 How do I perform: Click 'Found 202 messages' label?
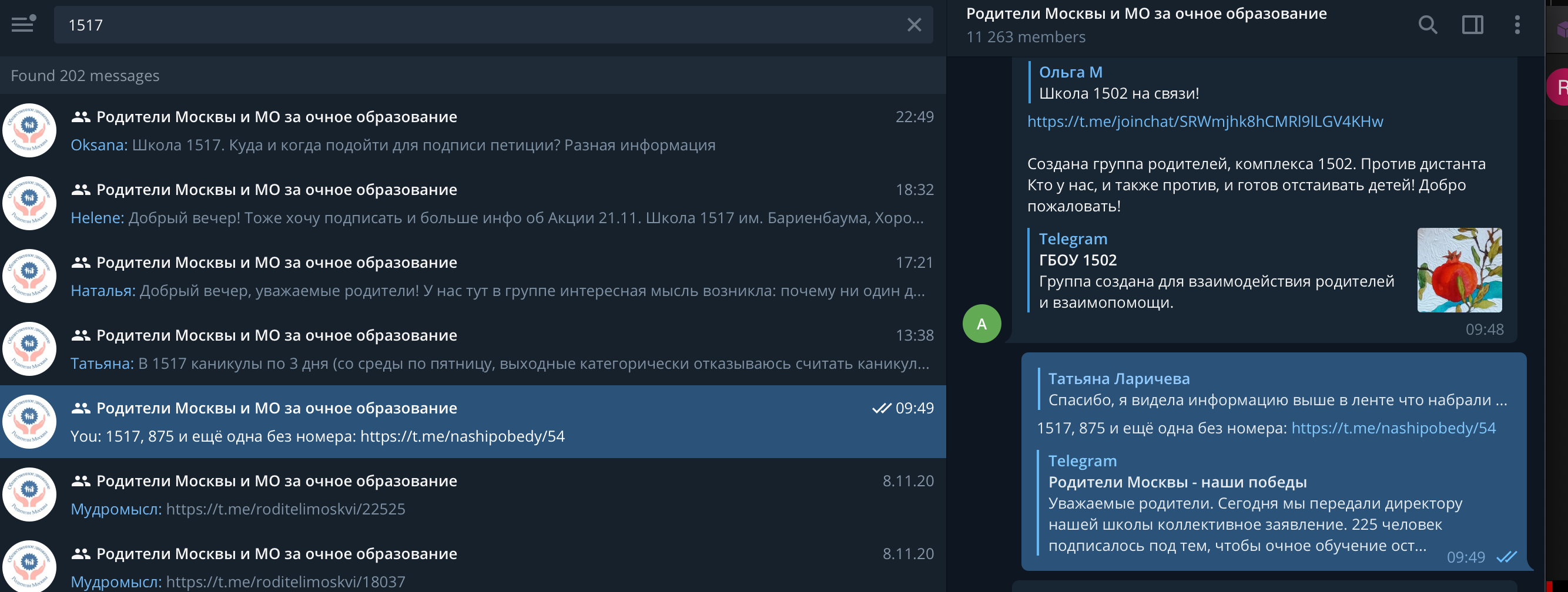click(85, 75)
